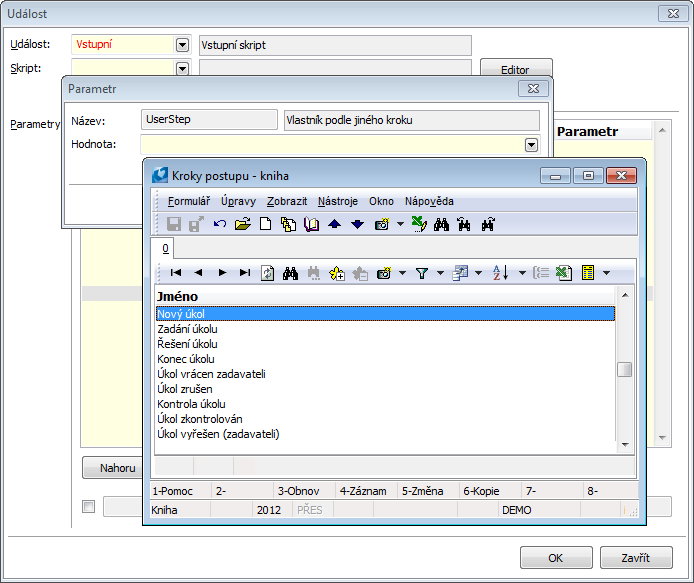Expand dropdown next to list toolbar camera
This screenshot has width=694, height=583.
click(x=402, y=273)
